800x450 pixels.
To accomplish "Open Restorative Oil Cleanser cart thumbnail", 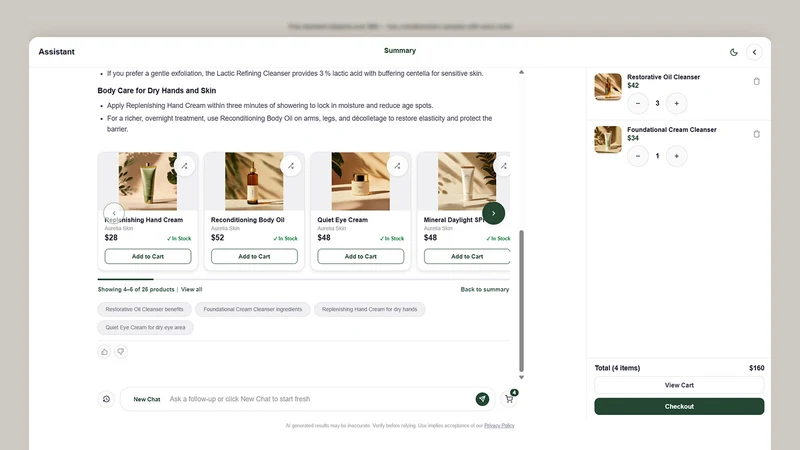I will pos(608,87).
